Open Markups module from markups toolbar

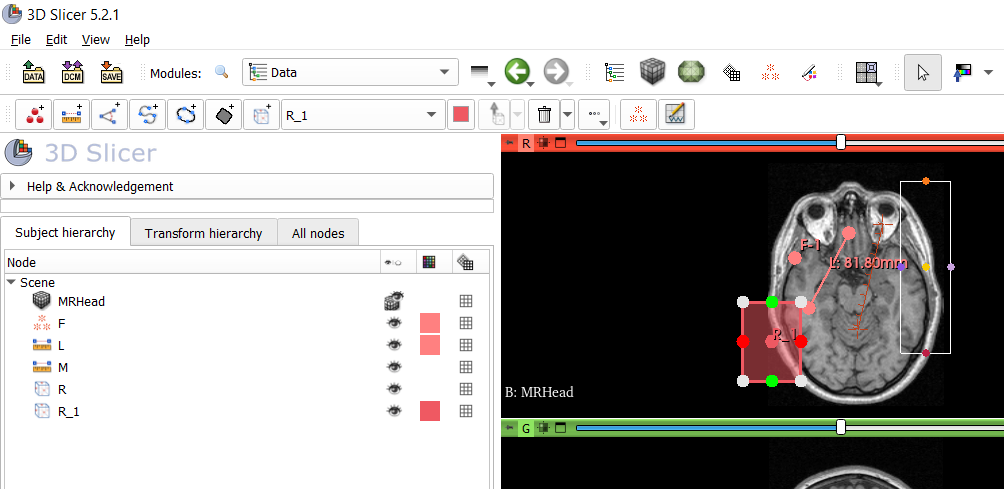(x=638, y=115)
